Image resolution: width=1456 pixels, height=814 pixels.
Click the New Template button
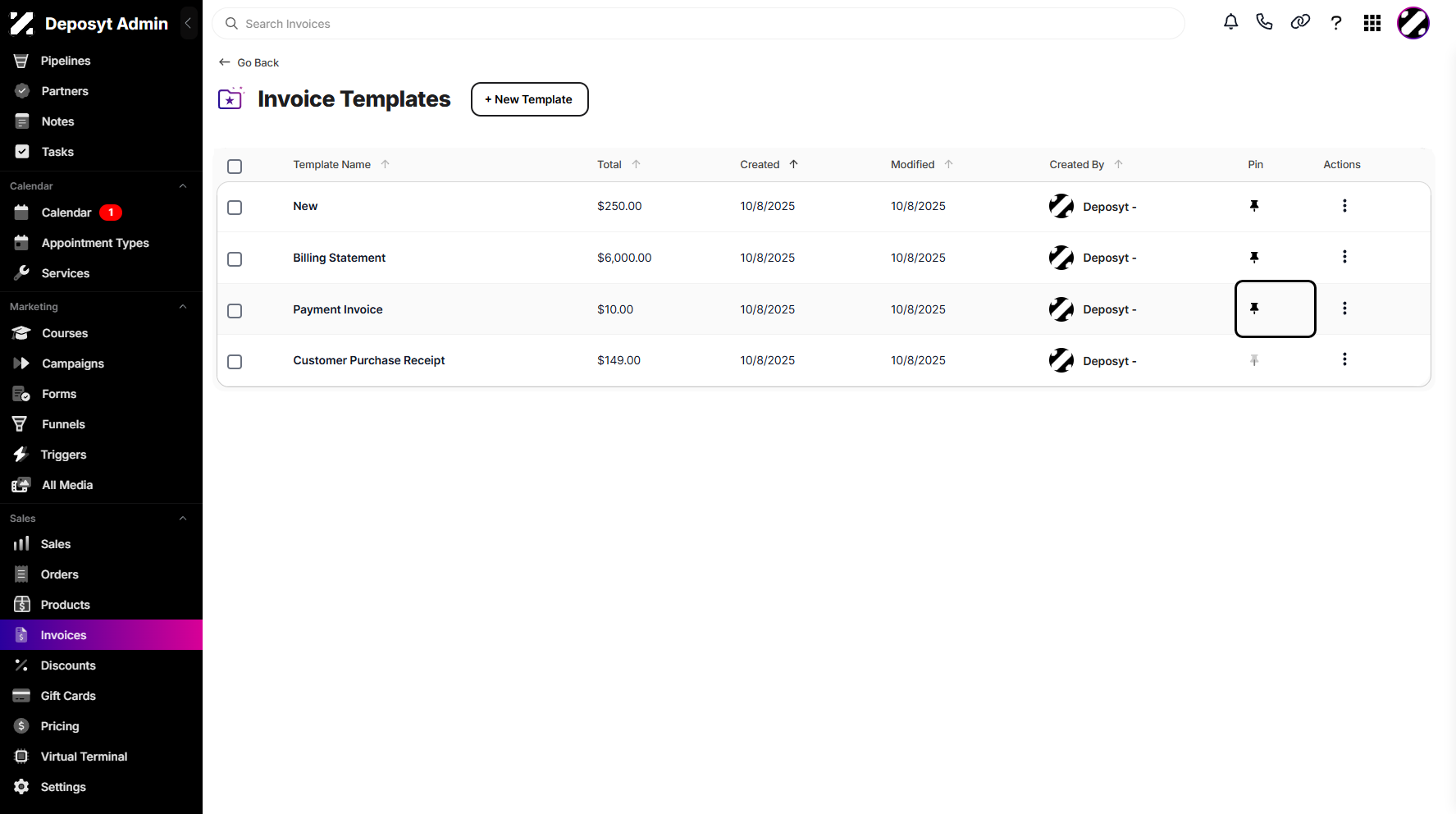tap(530, 99)
